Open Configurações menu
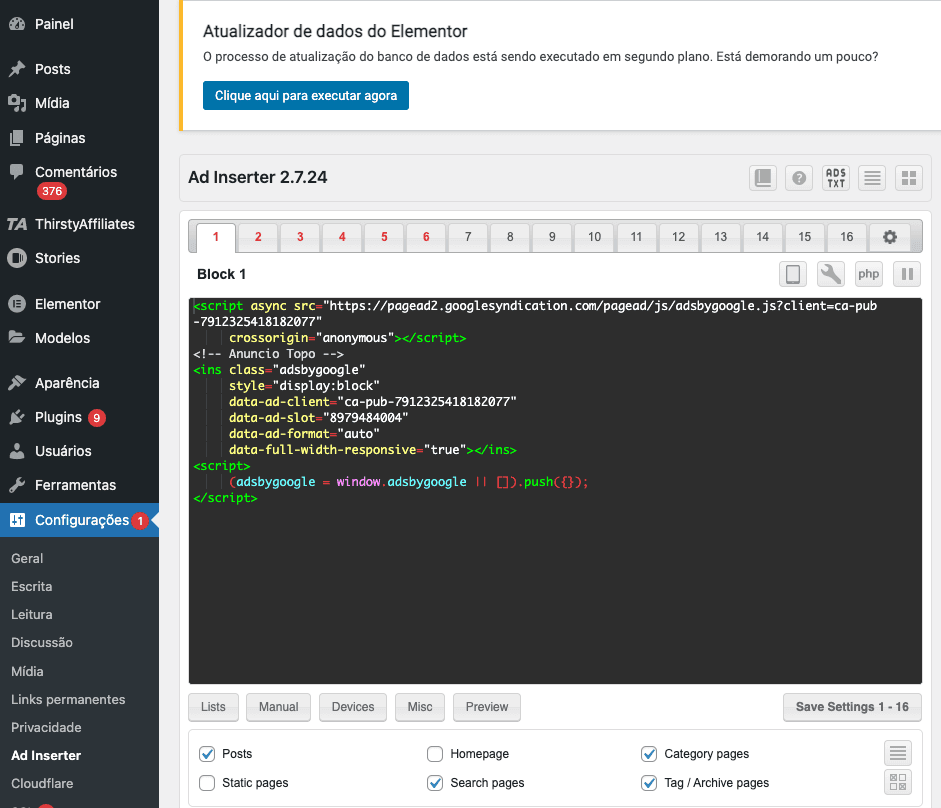This screenshot has height=808, width=941. click(79, 520)
